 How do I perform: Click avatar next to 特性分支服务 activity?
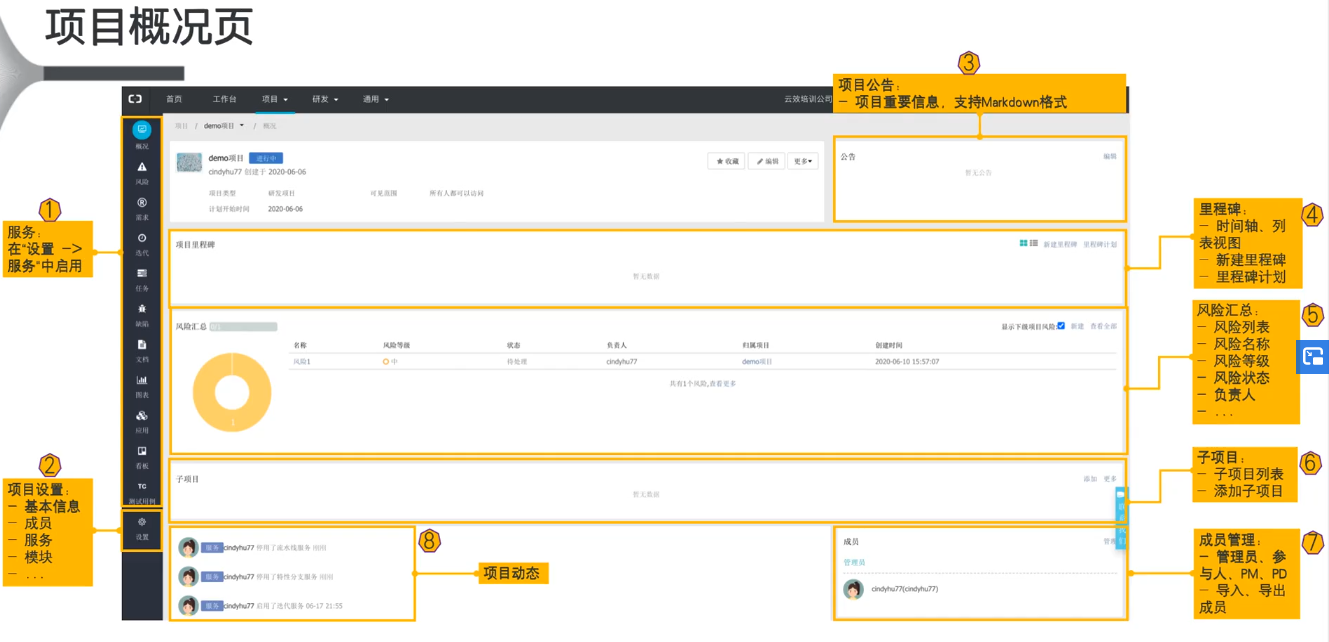187,577
